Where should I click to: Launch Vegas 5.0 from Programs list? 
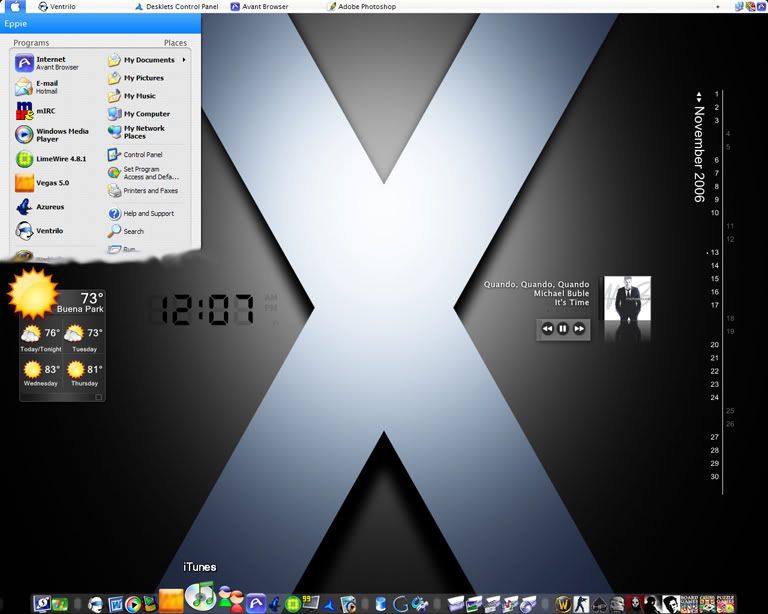coord(42,183)
